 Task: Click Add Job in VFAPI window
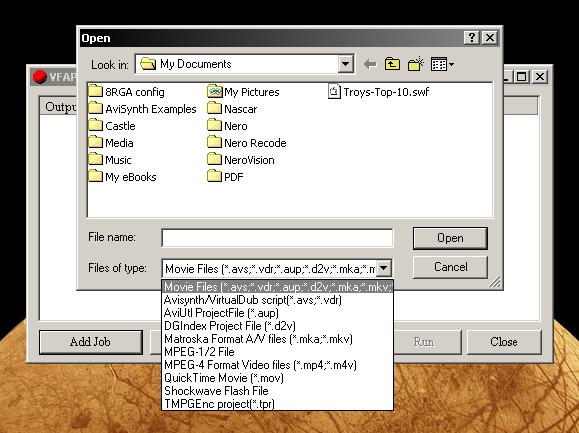pyautogui.click(x=90, y=342)
